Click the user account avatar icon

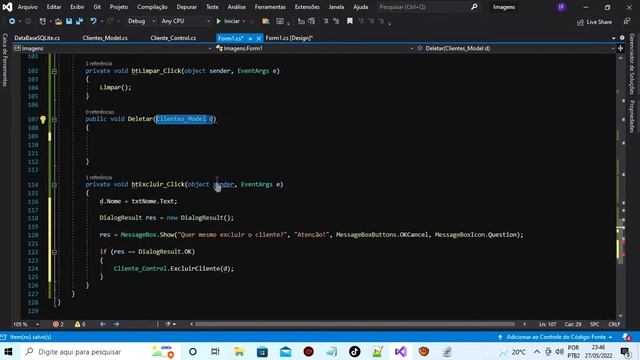point(562,7)
